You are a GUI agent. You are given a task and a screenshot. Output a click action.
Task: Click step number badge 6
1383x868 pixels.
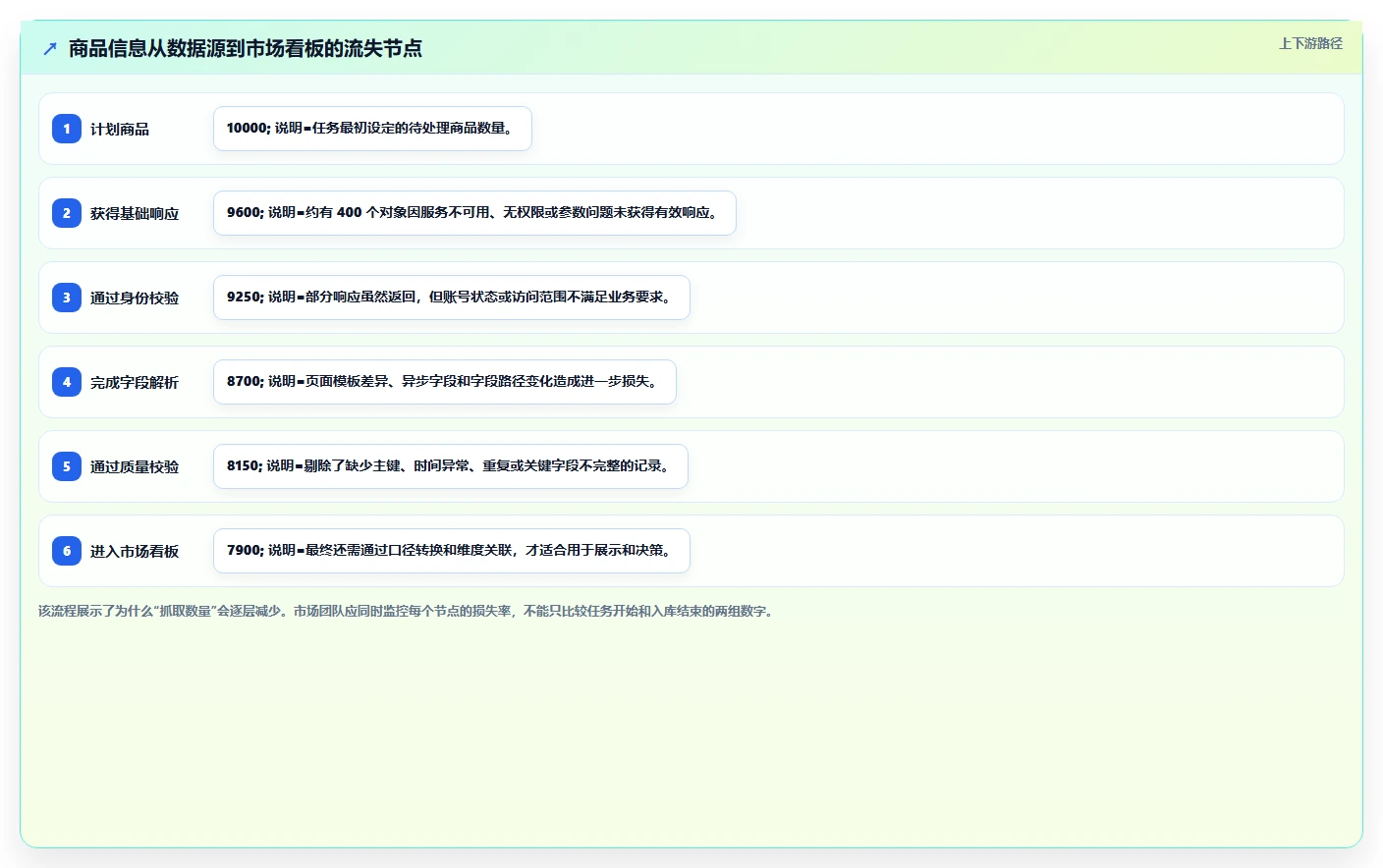tap(67, 551)
